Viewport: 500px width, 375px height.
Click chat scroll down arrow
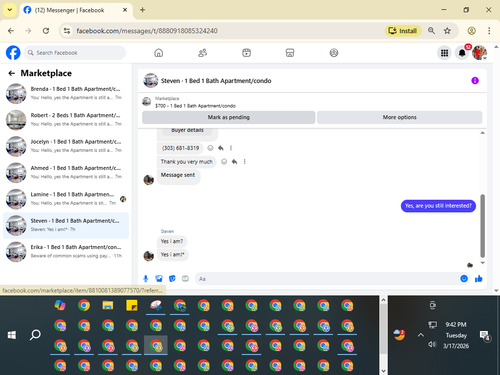pos(482,263)
